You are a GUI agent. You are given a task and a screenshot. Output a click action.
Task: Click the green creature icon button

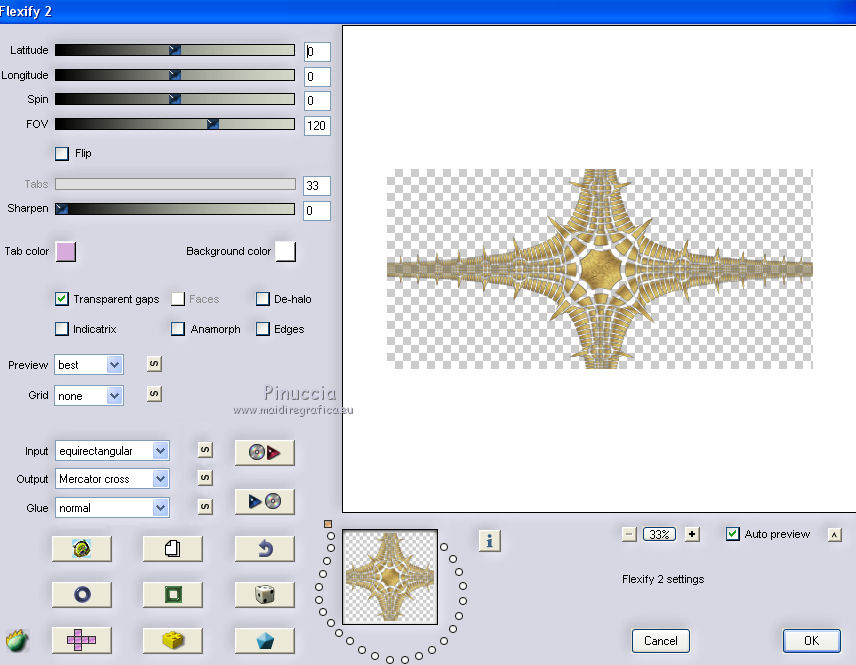tap(82, 549)
